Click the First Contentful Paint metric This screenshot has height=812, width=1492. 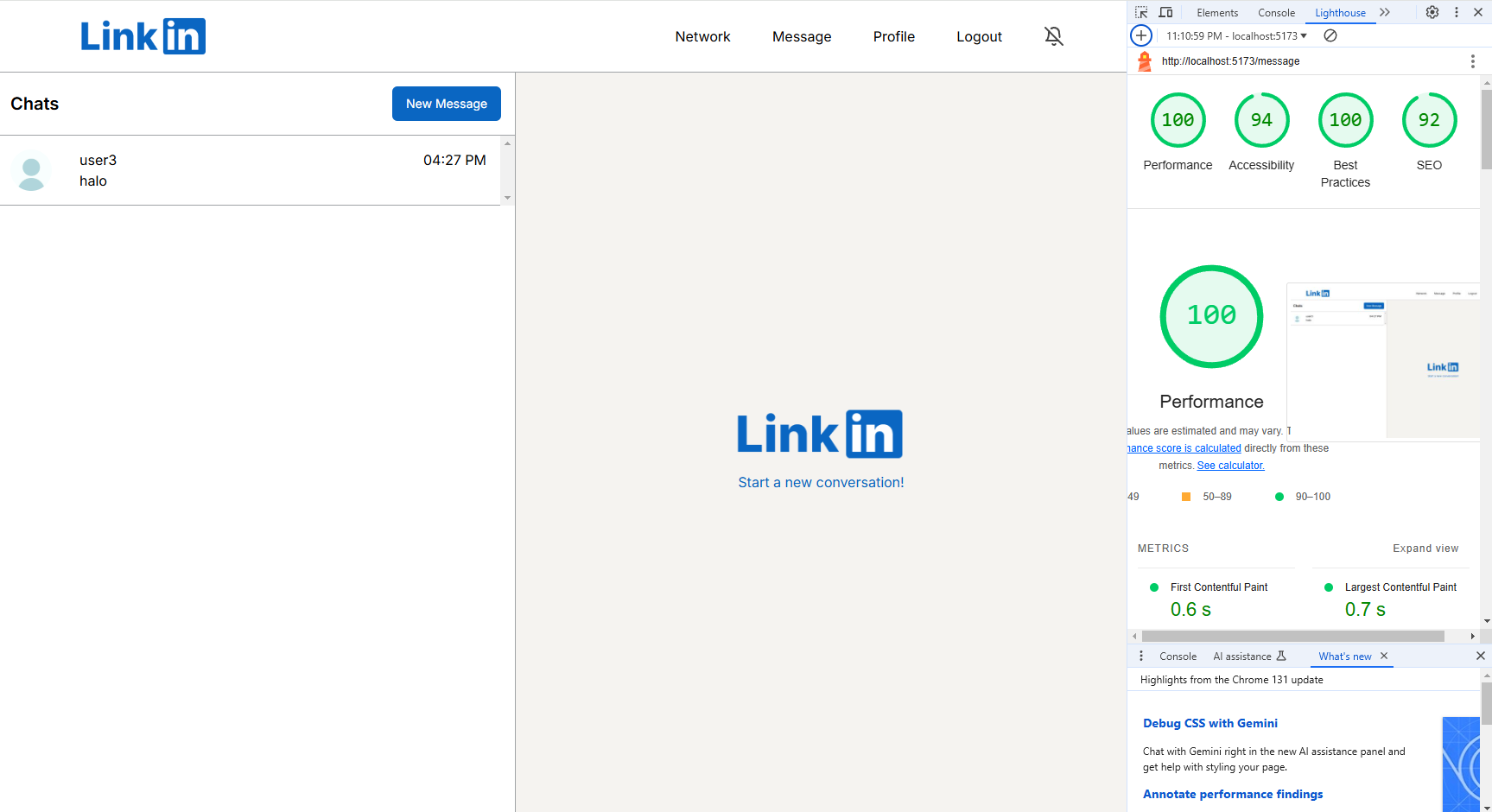point(1218,599)
